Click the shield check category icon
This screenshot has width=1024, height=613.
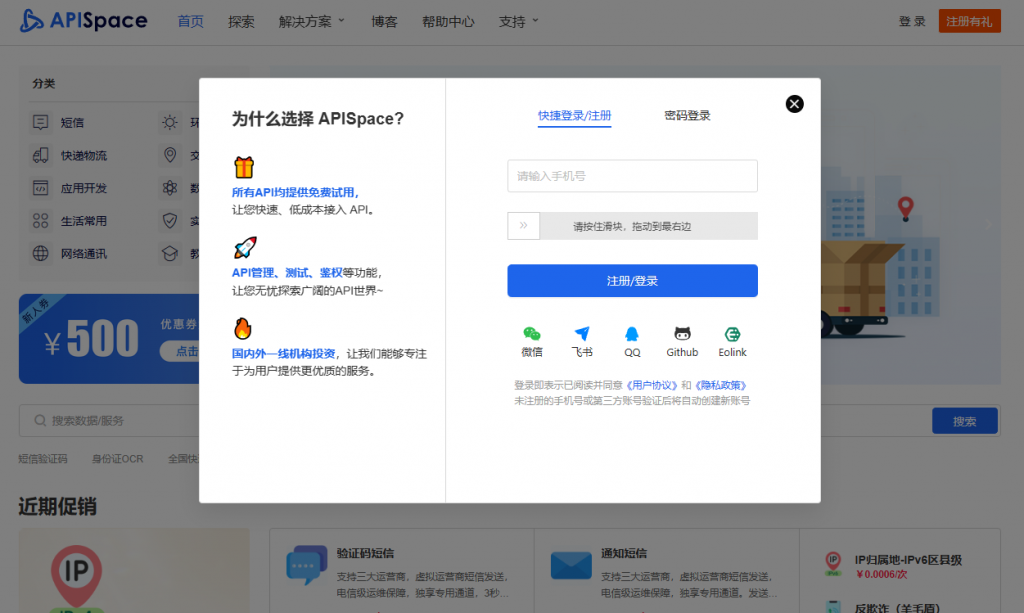tap(170, 221)
